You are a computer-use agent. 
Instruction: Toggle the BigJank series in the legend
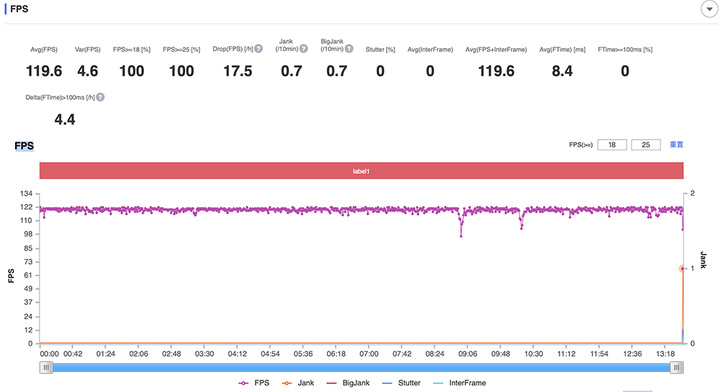(348, 383)
